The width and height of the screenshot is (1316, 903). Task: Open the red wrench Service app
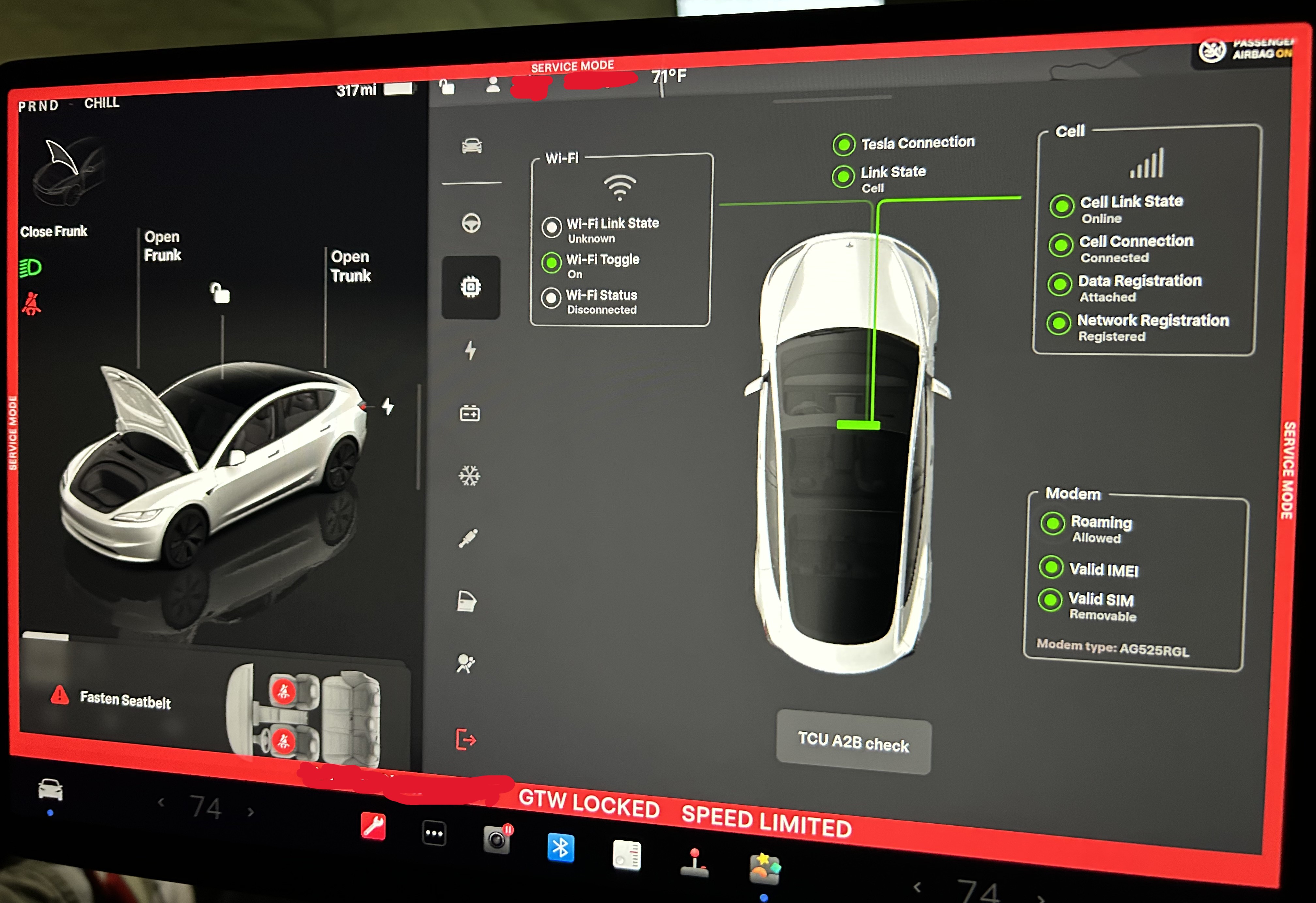[x=373, y=827]
